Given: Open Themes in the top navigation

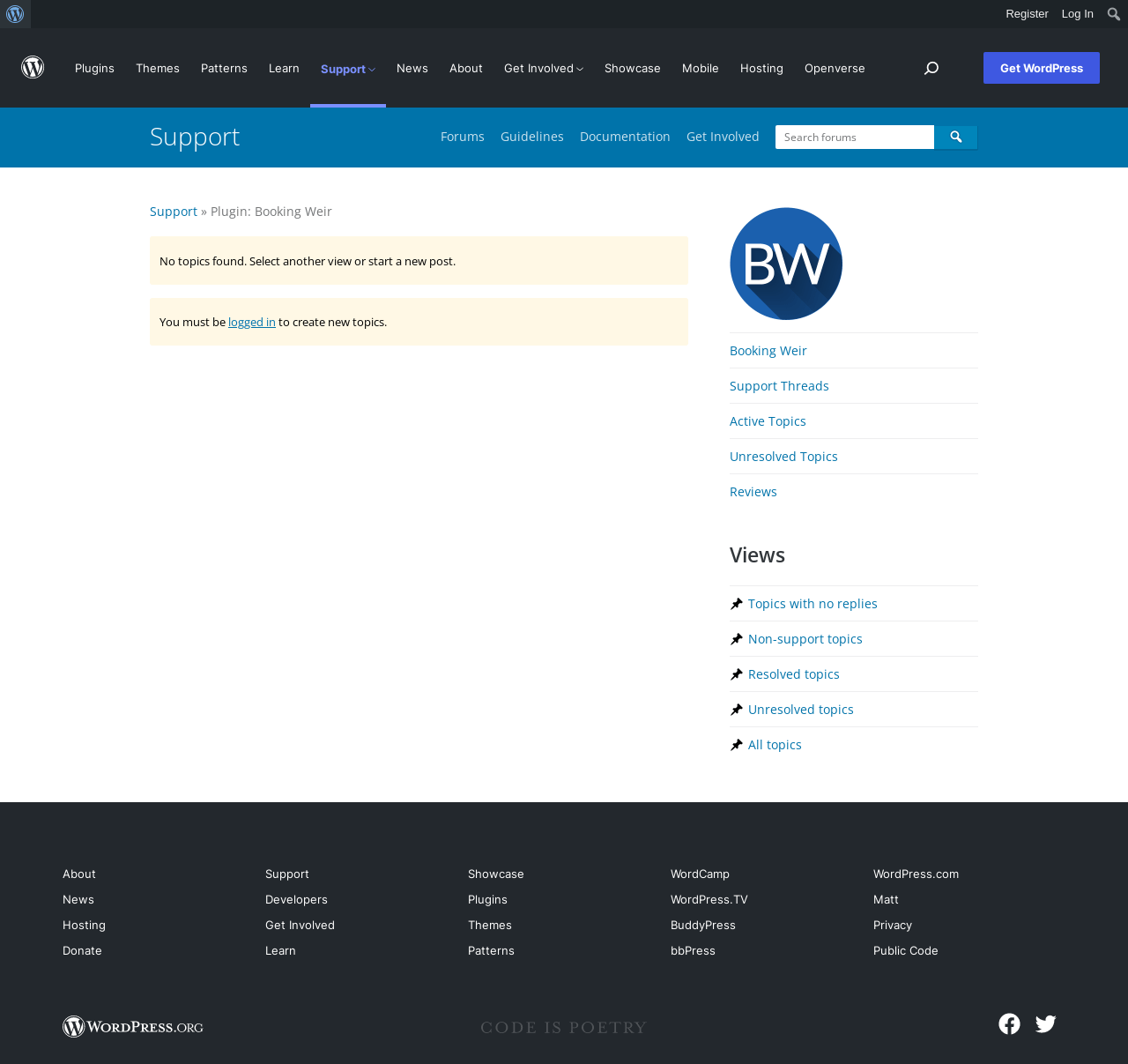Looking at the screenshot, I should click(x=158, y=68).
